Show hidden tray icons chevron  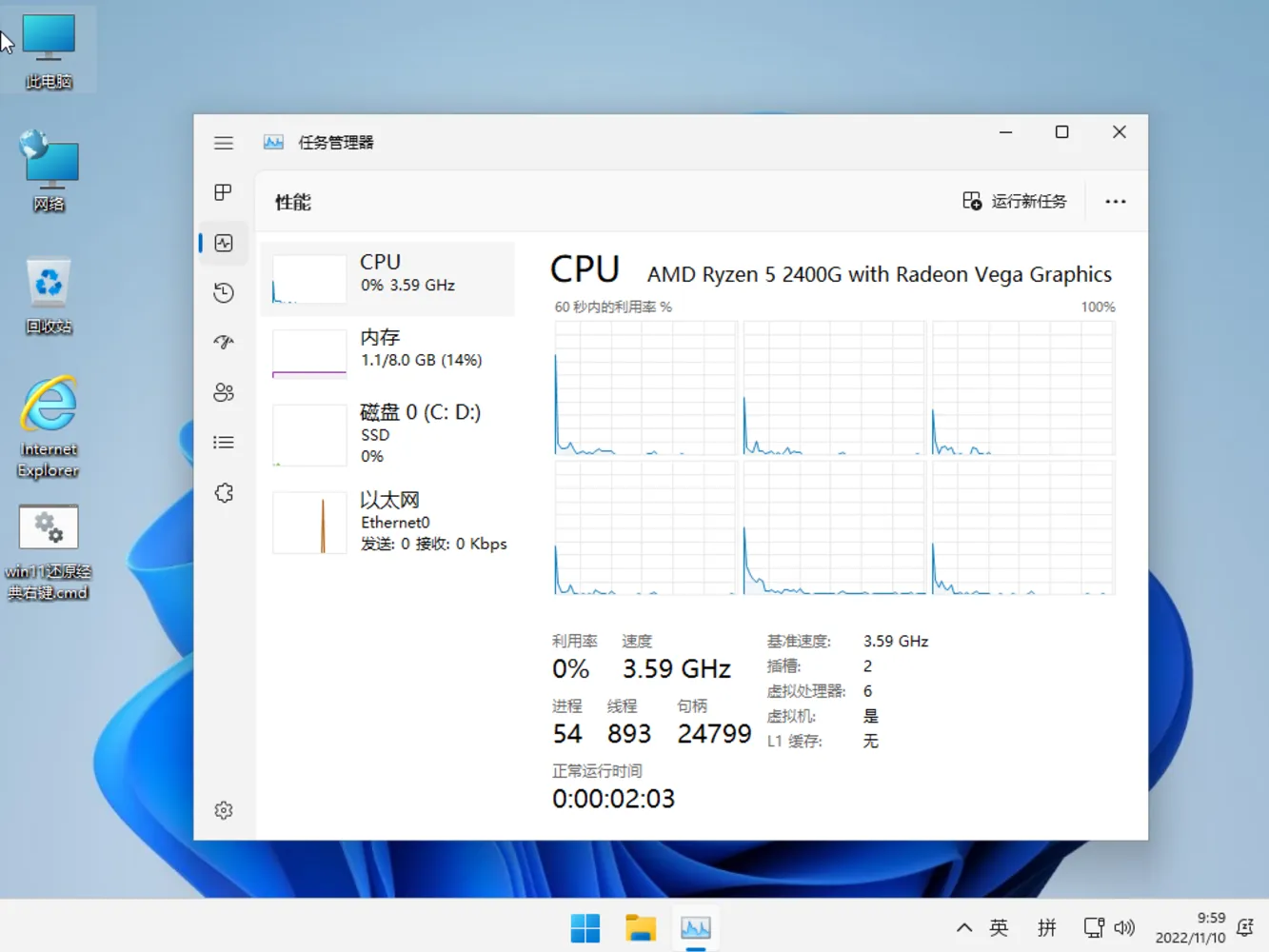963,927
